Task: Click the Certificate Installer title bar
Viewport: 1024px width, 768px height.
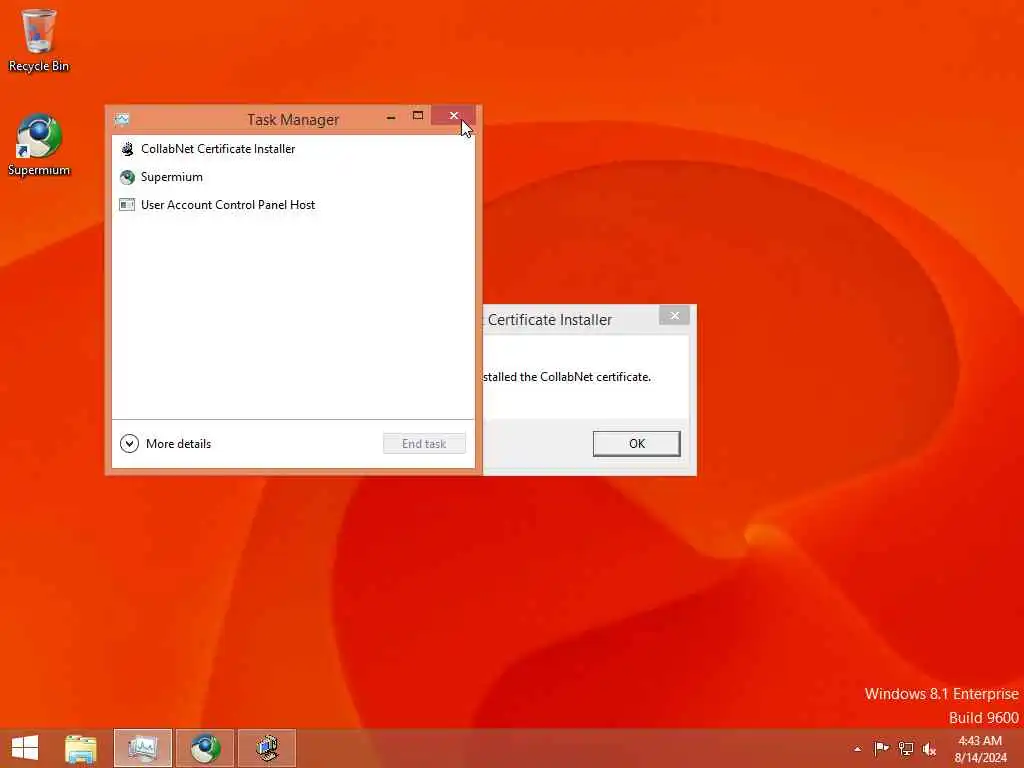Action: [571, 319]
